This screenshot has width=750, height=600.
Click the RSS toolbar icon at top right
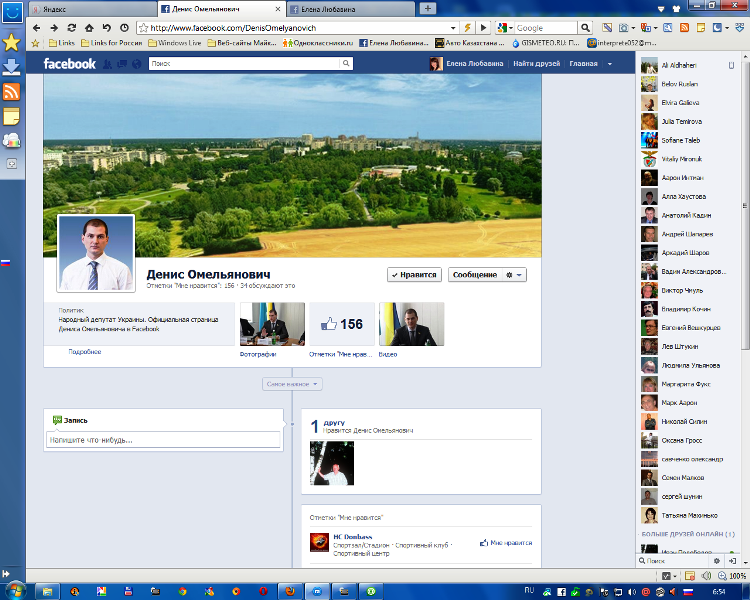[684, 28]
